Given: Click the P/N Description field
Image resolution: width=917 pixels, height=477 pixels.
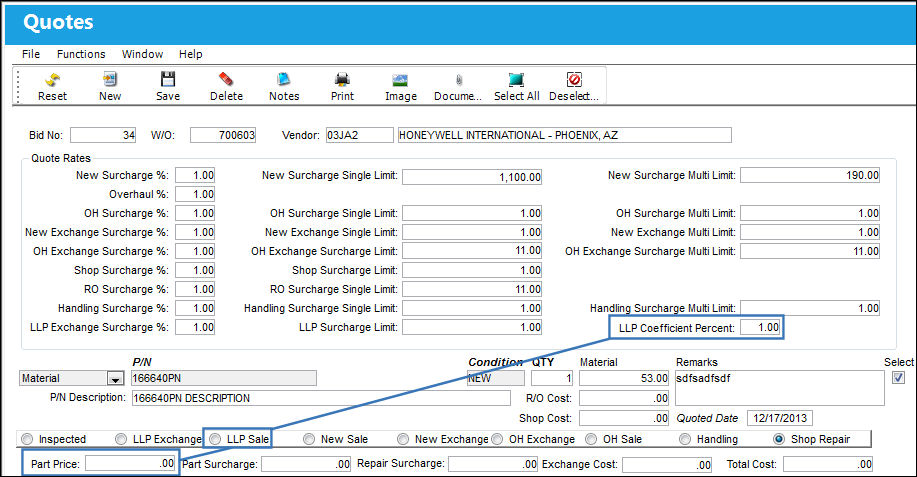Looking at the screenshot, I should pyautogui.click(x=321, y=398).
